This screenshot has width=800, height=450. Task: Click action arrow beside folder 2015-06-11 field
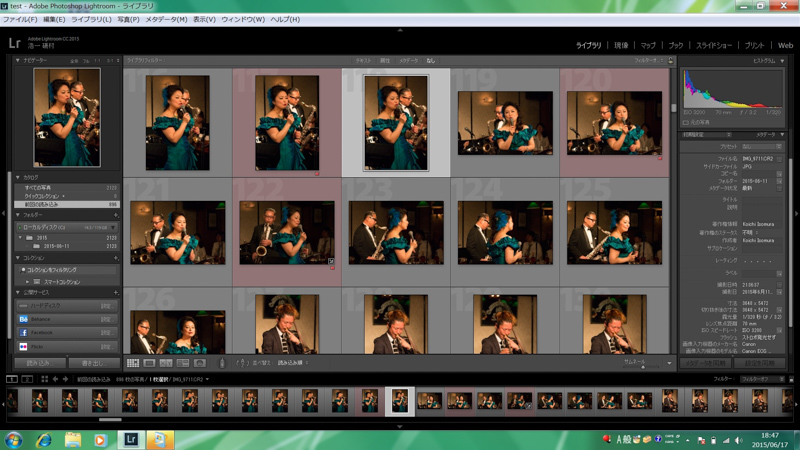[x=779, y=181]
